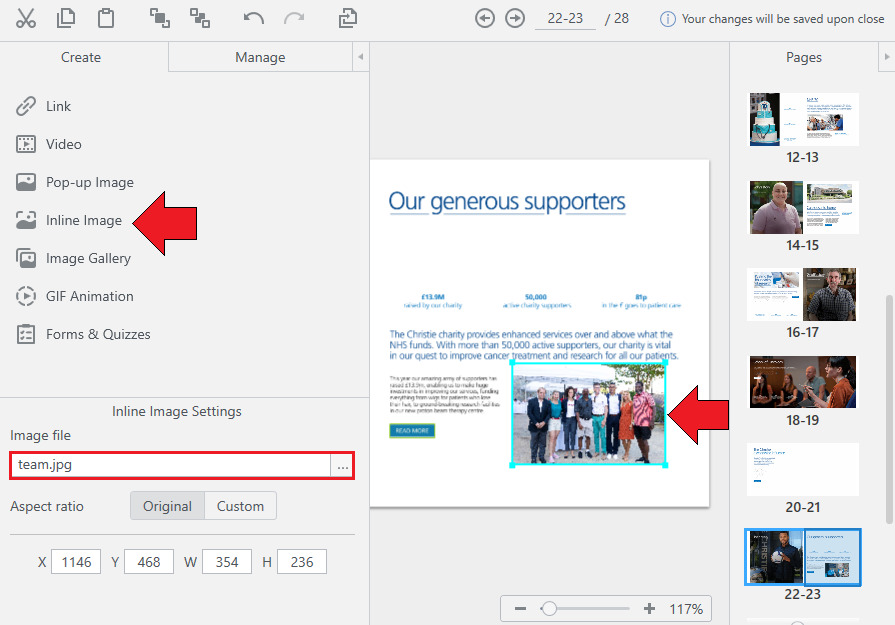Viewport: 895px width, 625px height.
Task: Open pages 18-19 thumbnail
Action: pyautogui.click(x=803, y=382)
